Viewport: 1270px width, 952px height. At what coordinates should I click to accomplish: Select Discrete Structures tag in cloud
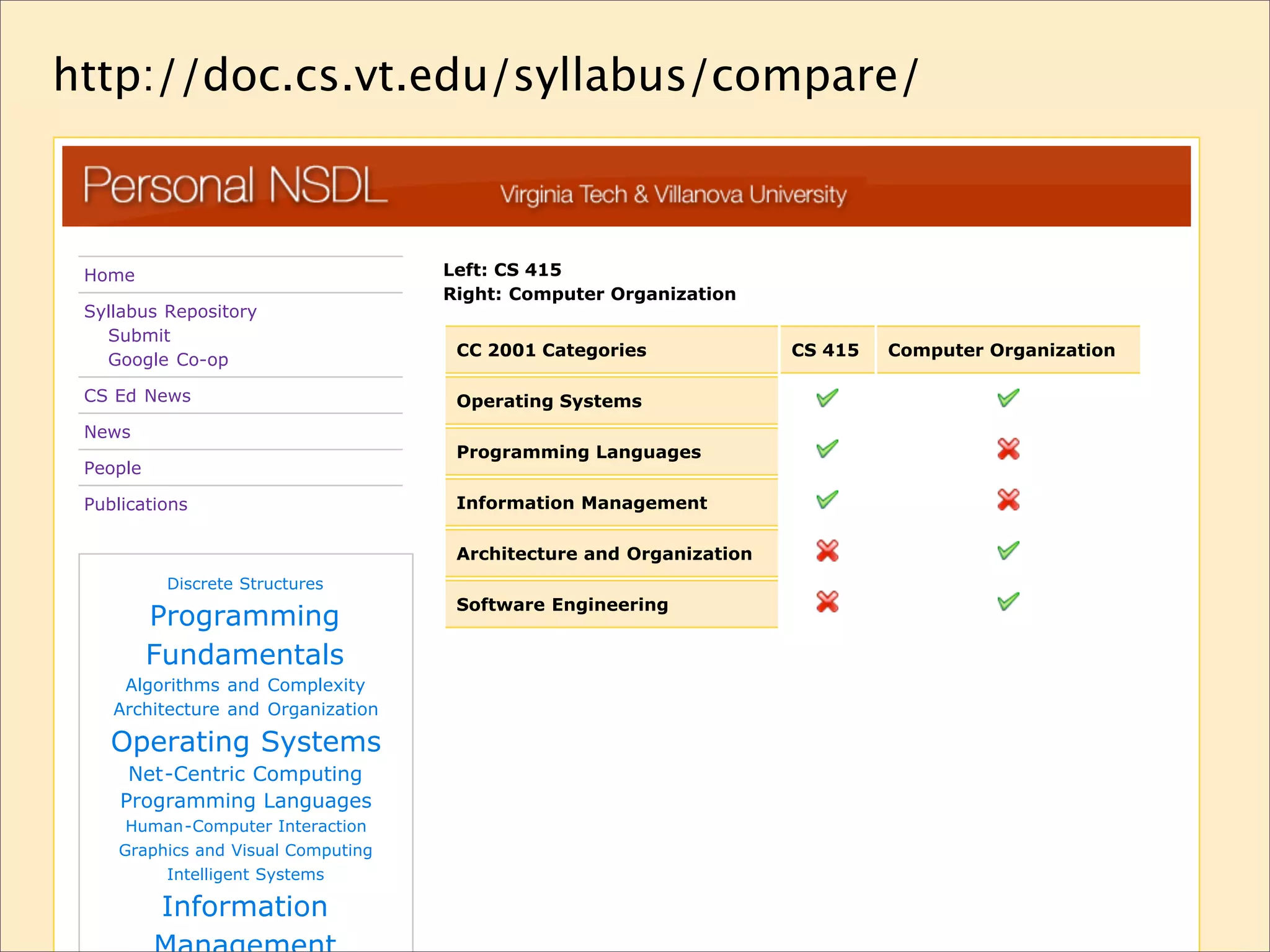[x=245, y=584]
